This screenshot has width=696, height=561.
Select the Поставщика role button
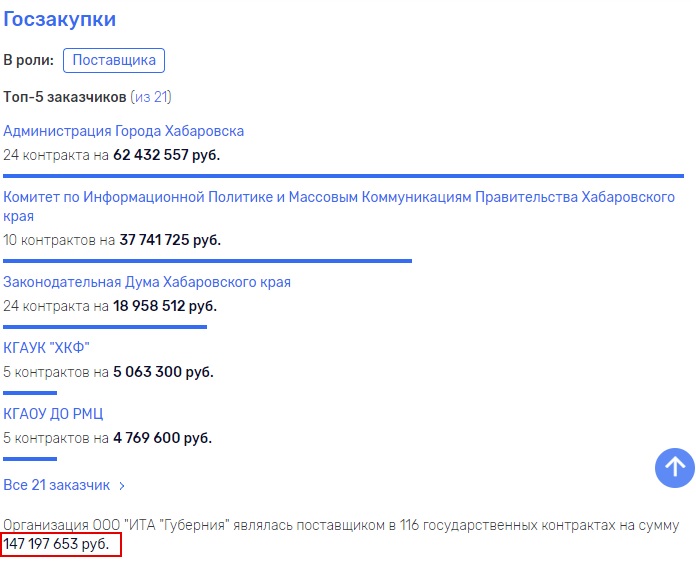click(x=114, y=60)
